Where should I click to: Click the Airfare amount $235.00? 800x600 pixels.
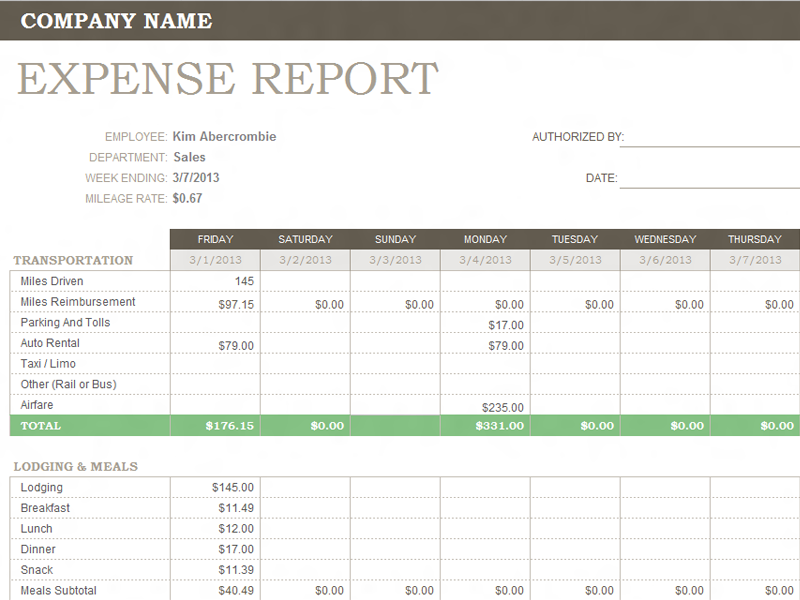503,405
